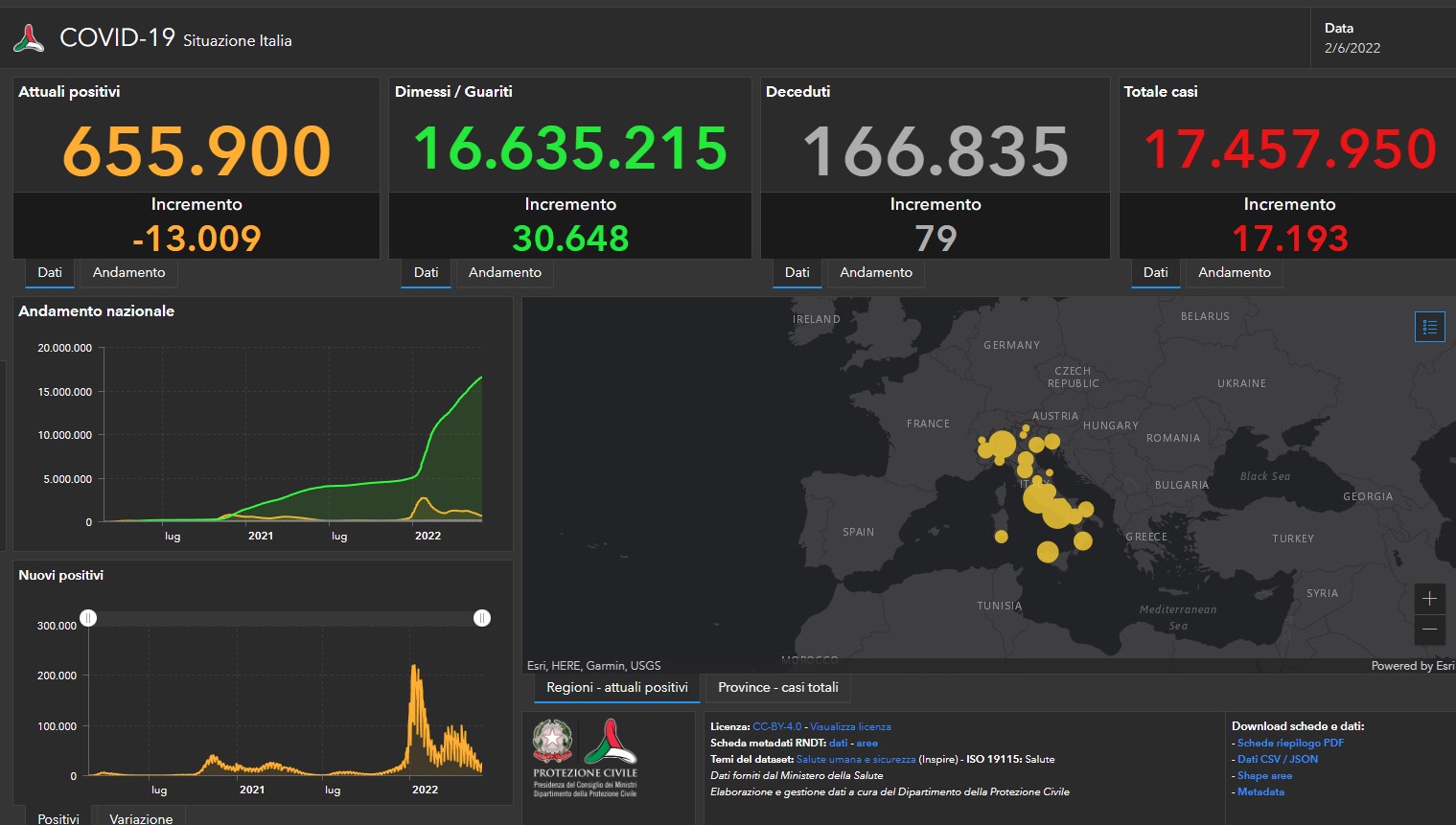Switch to Province - casi totali tab
The image size is (1456, 825).
777,688
